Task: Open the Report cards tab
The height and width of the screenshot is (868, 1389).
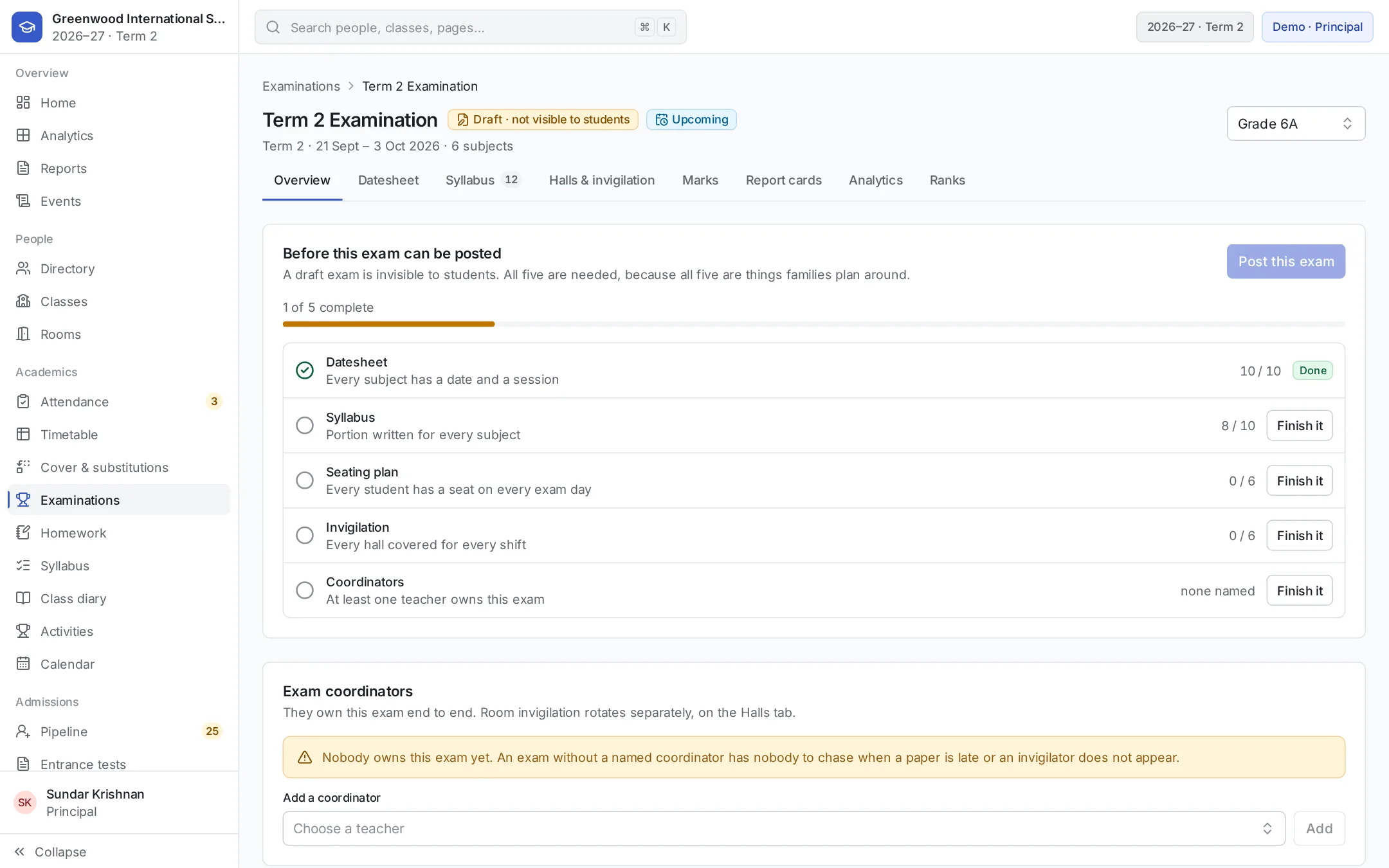Action: pyautogui.click(x=783, y=180)
